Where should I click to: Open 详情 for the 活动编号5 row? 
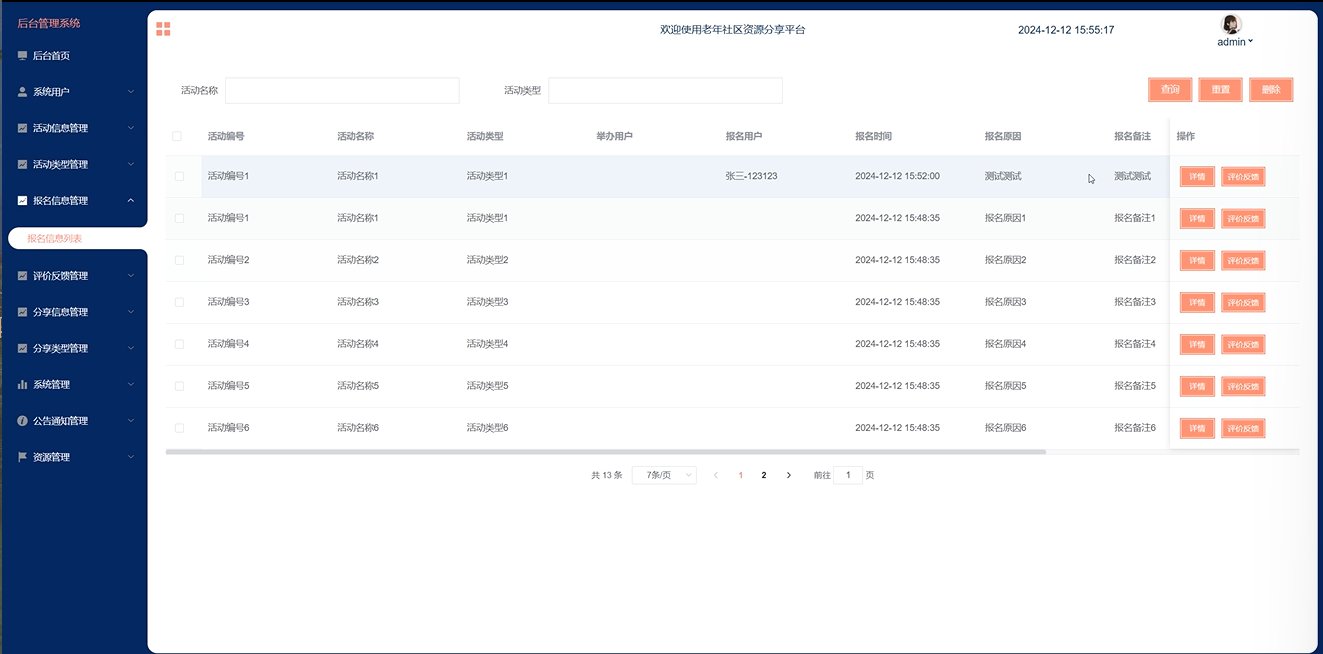click(x=1197, y=387)
